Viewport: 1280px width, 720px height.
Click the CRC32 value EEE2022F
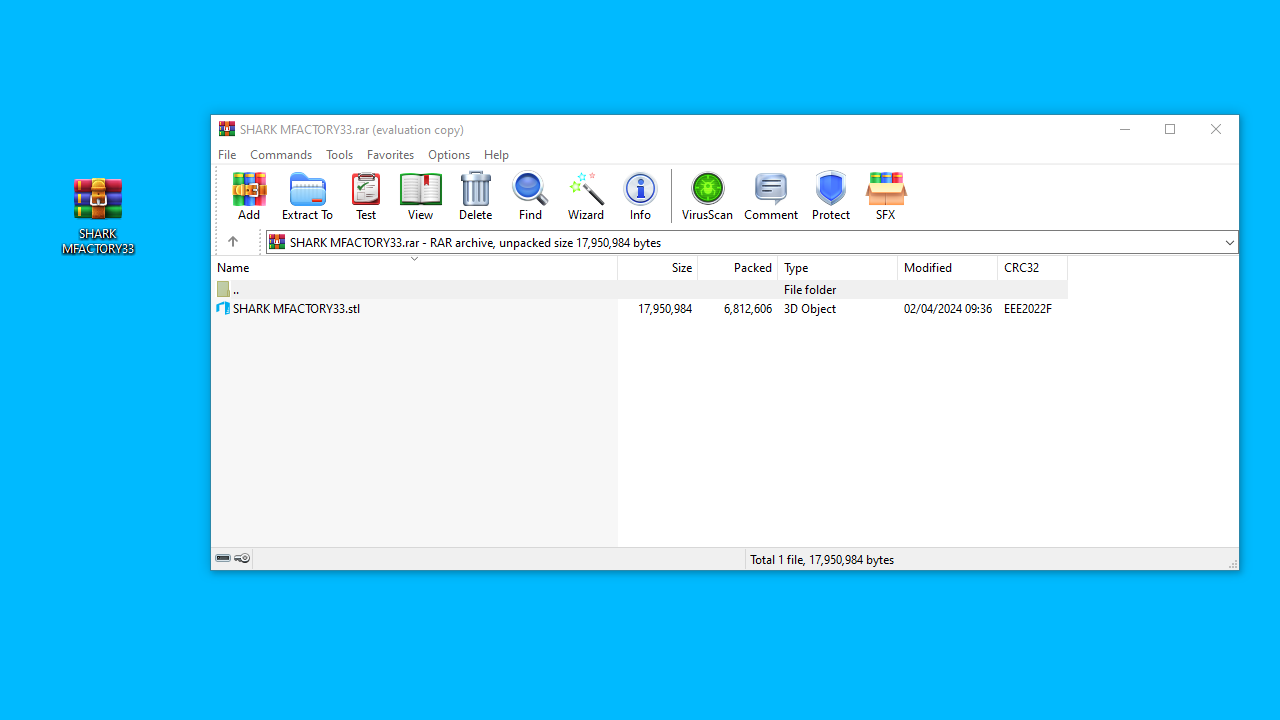(x=1028, y=309)
